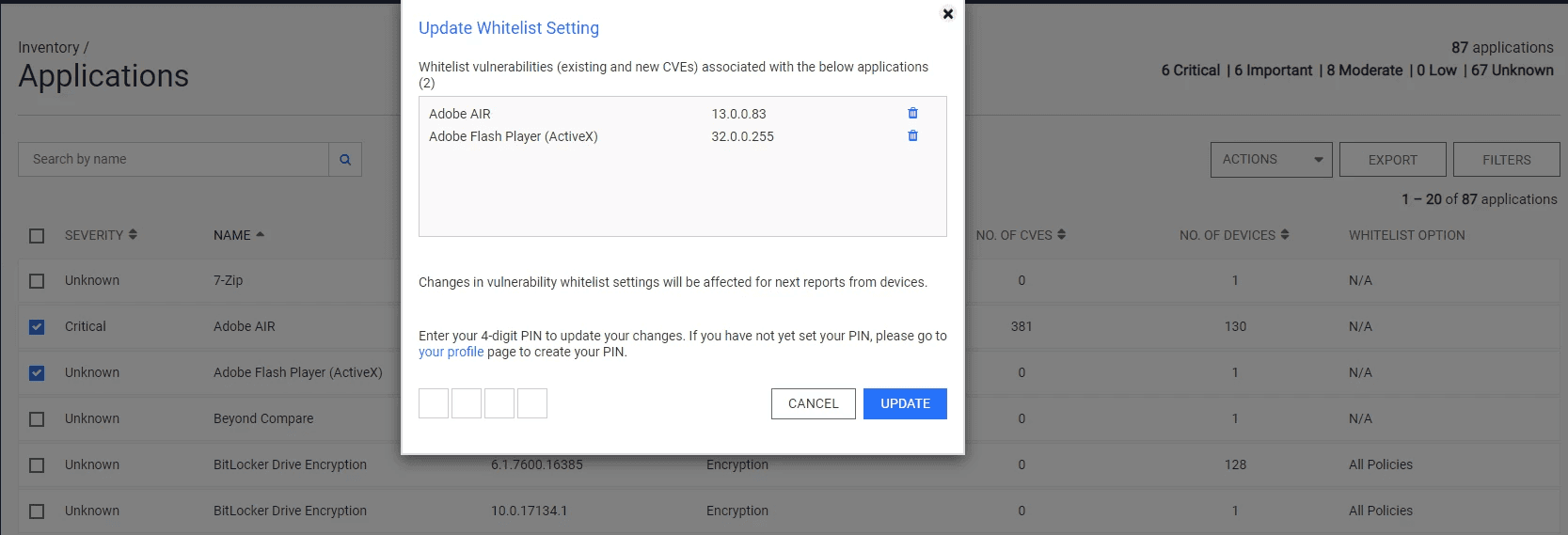
Task: Click the UPDATE button in dialog
Action: coord(905,403)
